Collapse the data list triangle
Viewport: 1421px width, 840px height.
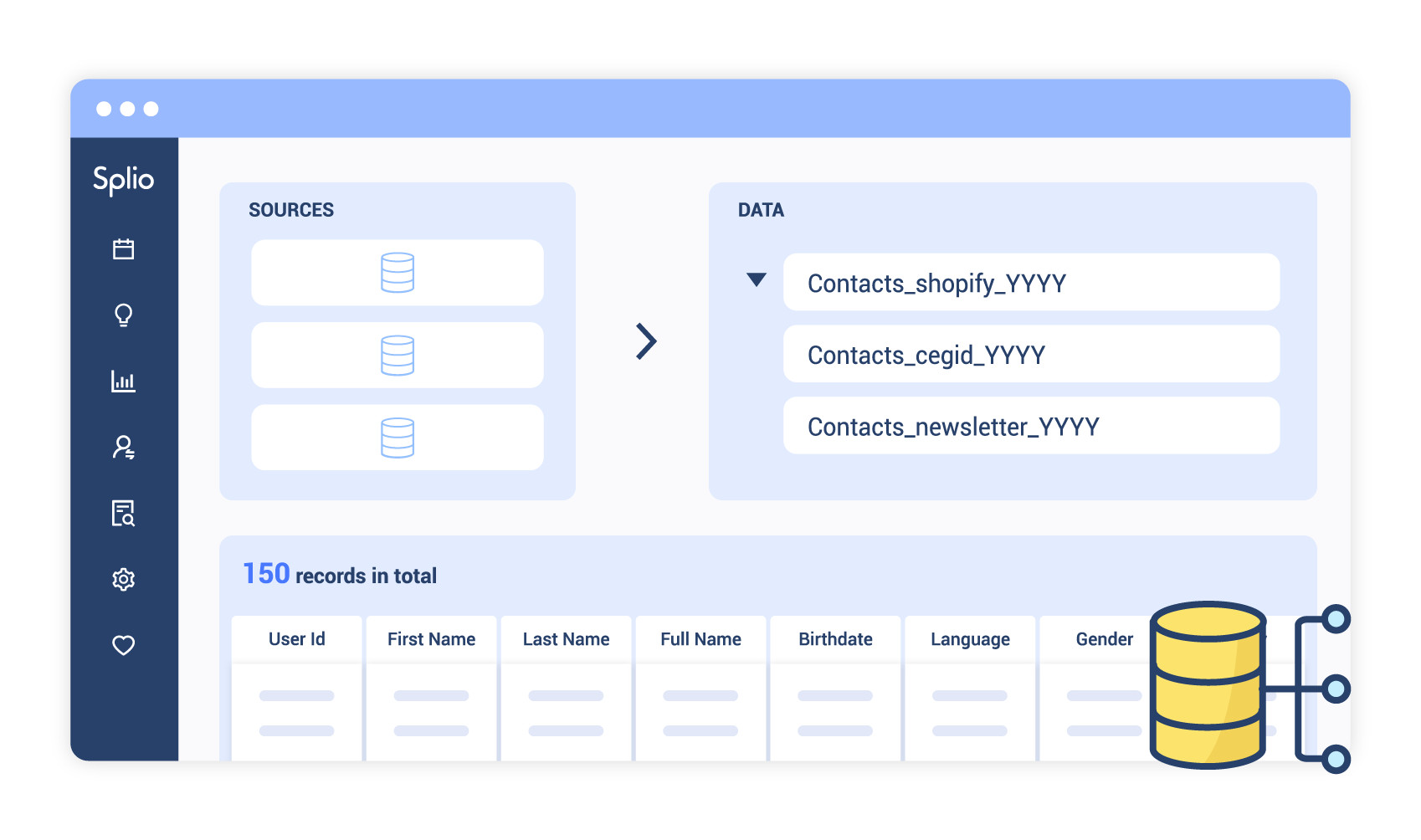coord(757,279)
